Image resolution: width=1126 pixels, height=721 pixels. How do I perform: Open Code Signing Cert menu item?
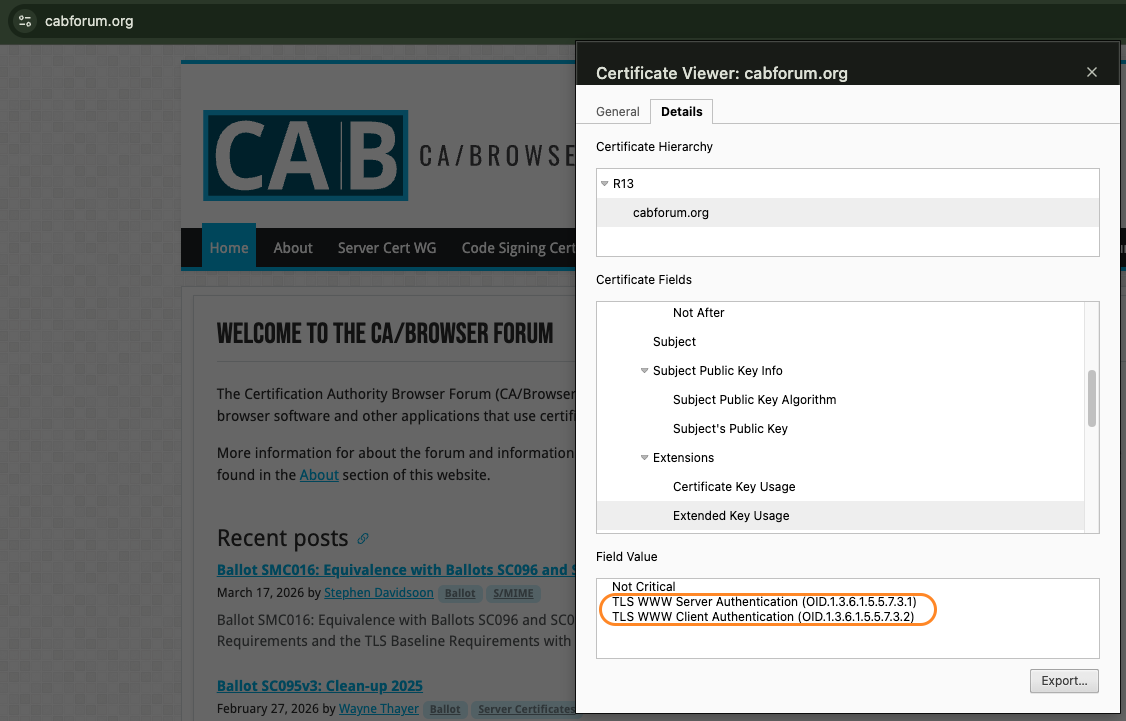[518, 248]
